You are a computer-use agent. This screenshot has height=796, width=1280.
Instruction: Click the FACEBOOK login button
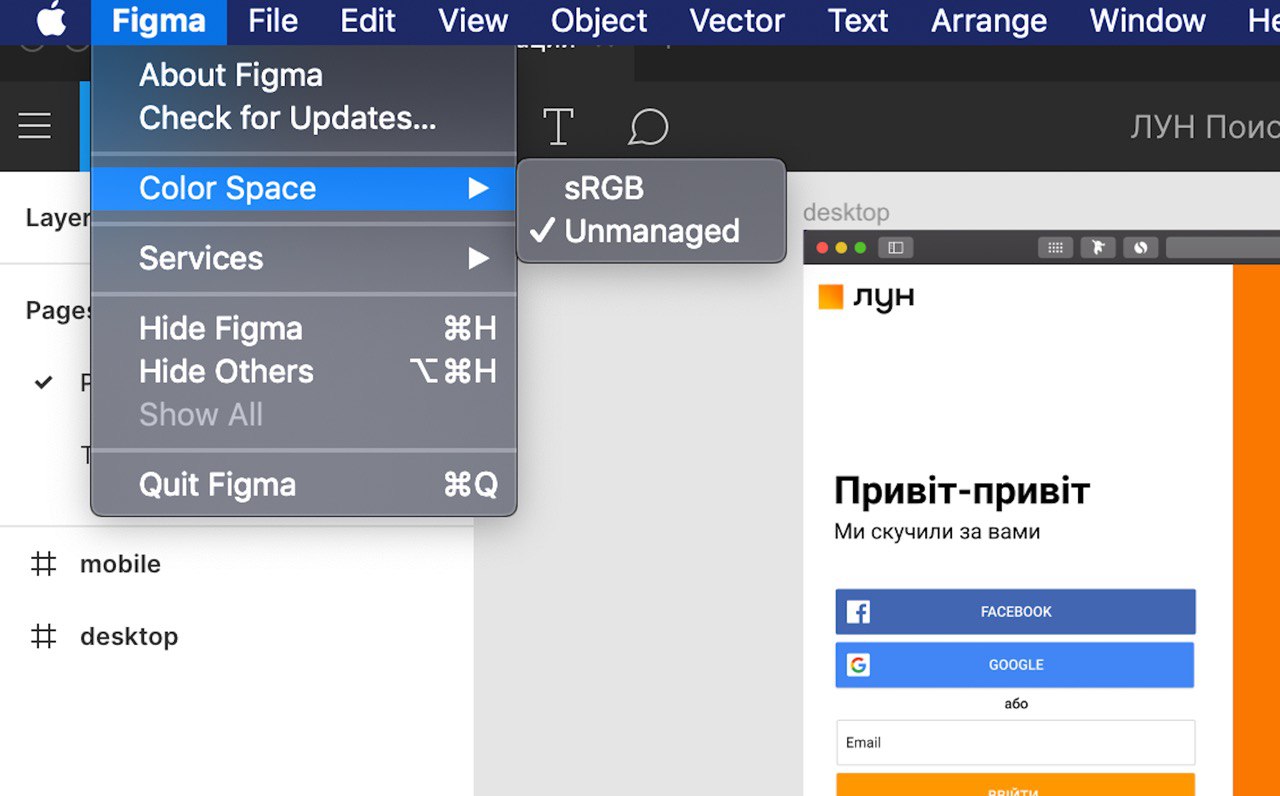1015,612
